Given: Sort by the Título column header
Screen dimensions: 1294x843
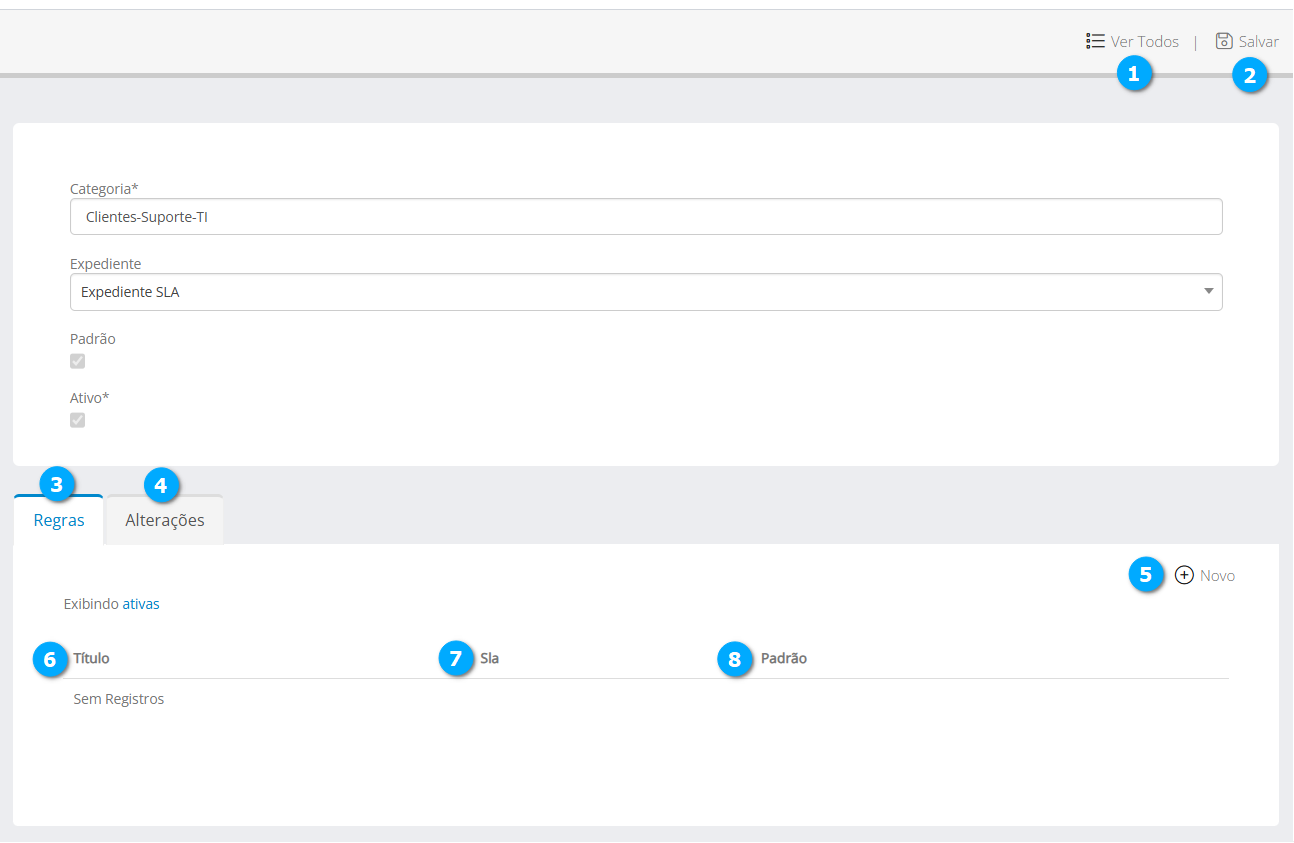Looking at the screenshot, I should point(92,658).
